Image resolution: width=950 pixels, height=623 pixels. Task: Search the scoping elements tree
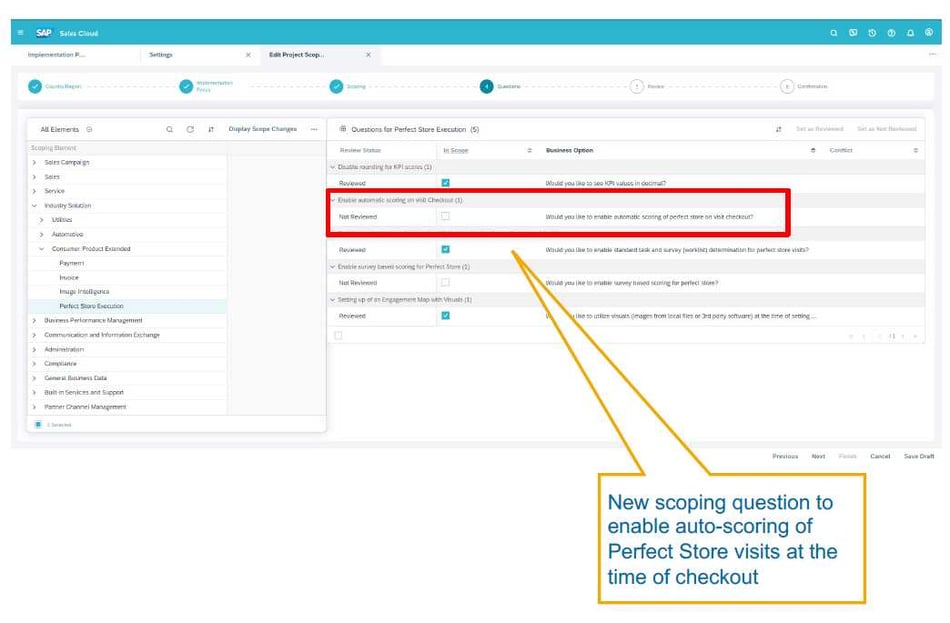170,129
